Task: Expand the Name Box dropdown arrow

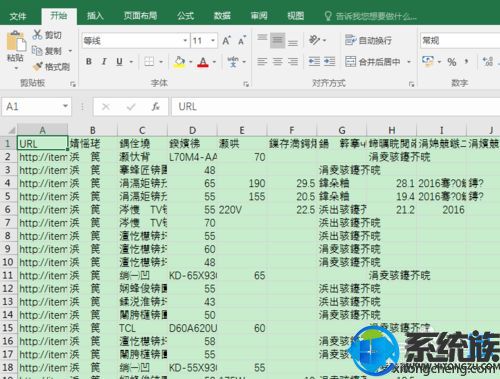Action: click(x=65, y=106)
